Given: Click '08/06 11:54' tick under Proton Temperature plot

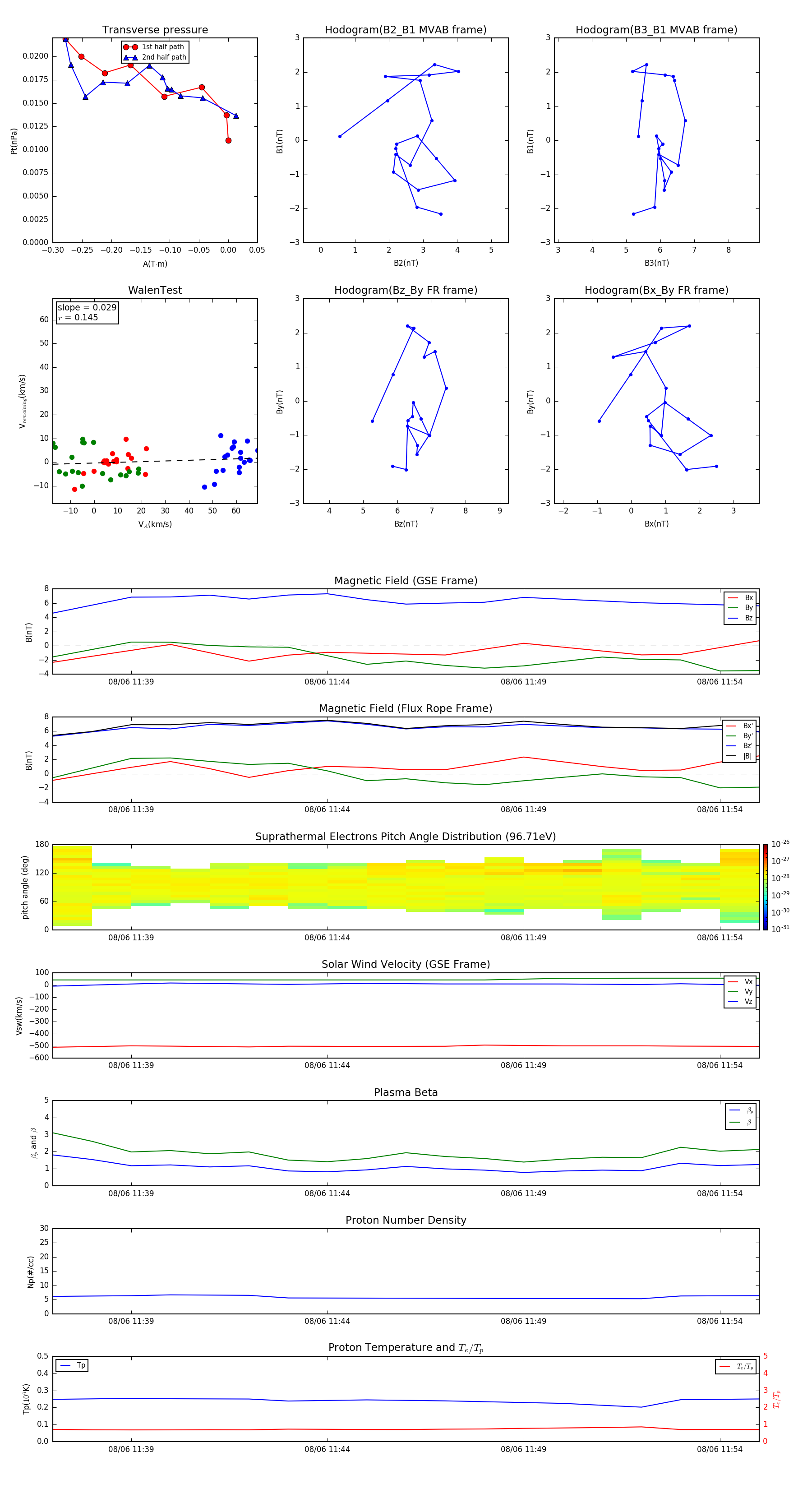Looking at the screenshot, I should point(720,1449).
